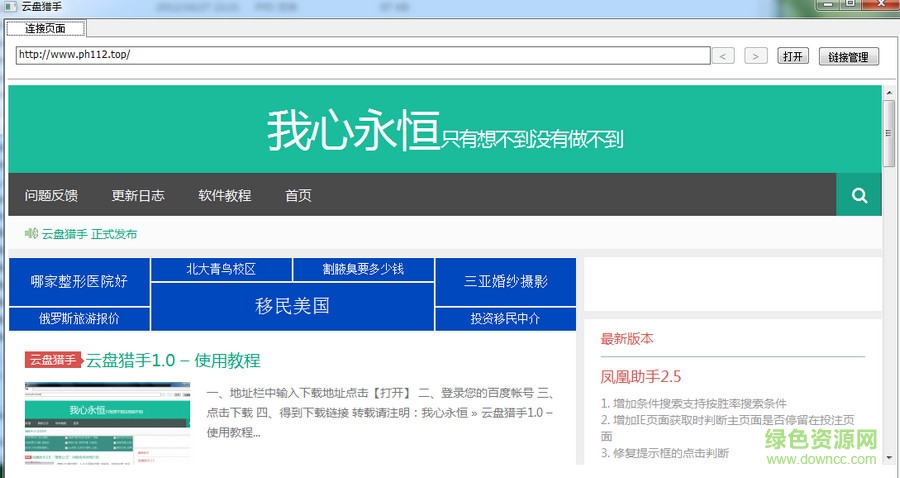Click the search magnifier icon
This screenshot has height=478, width=900.
[859, 195]
